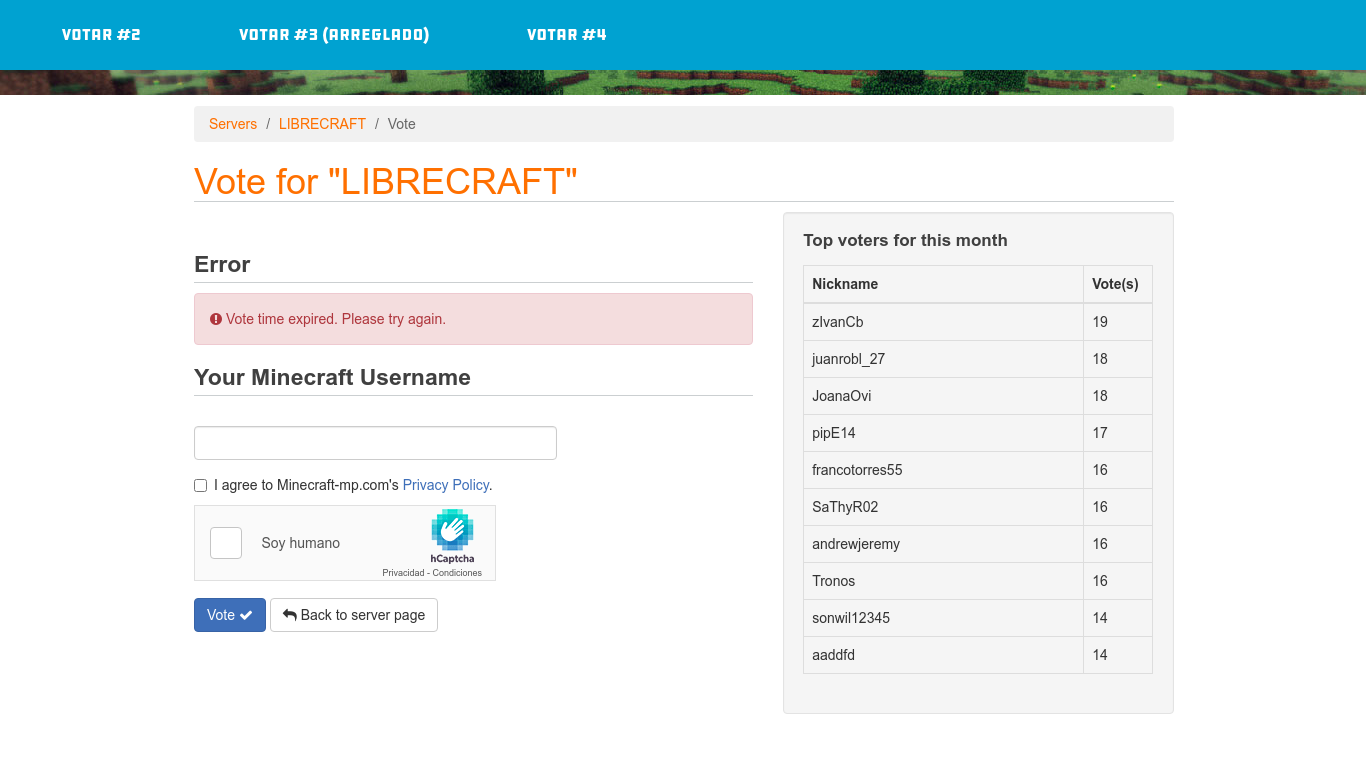Open the Privacy Policy link

point(445,485)
